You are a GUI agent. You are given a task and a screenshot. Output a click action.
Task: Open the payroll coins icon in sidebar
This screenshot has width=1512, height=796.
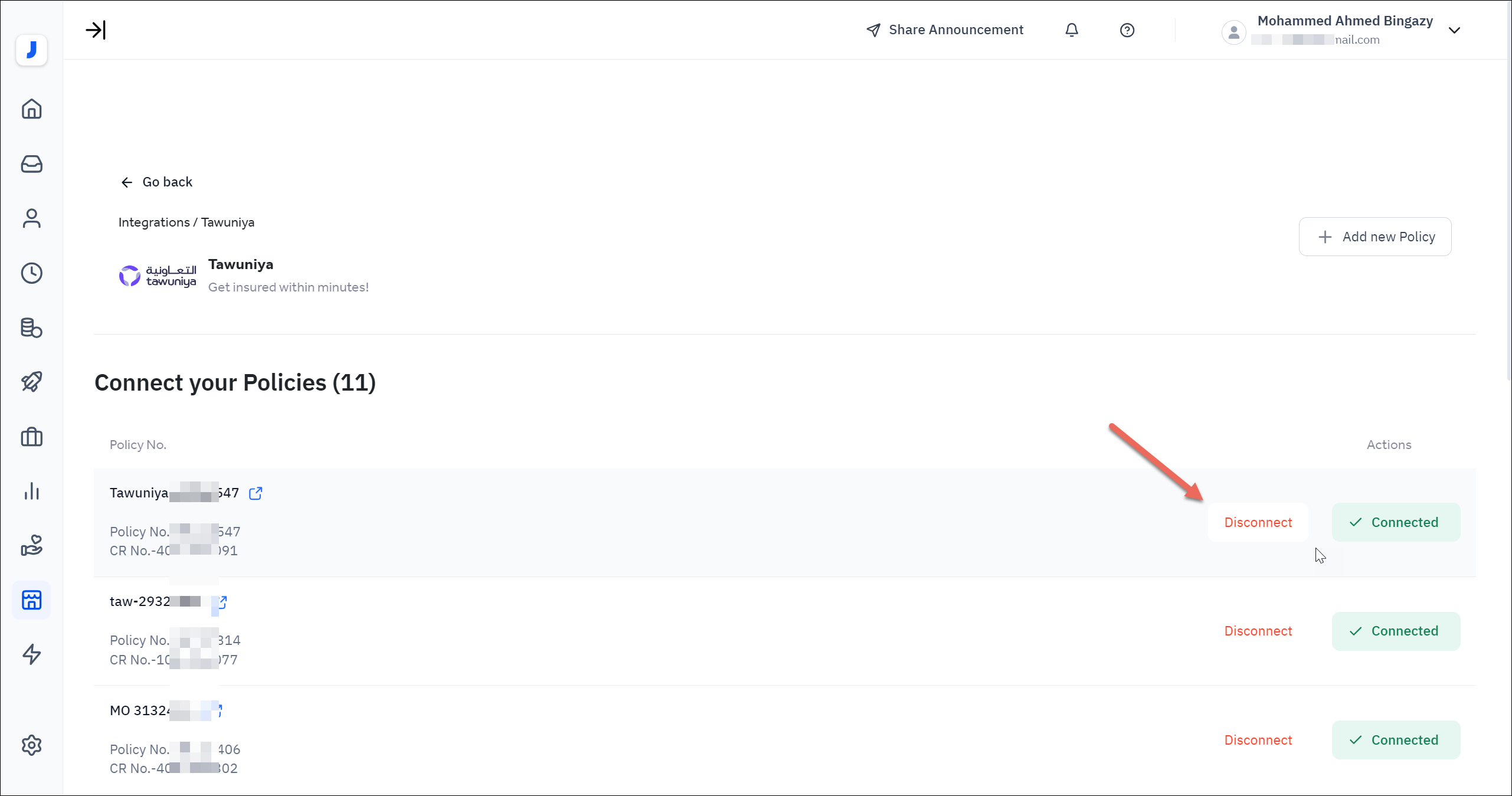32,327
